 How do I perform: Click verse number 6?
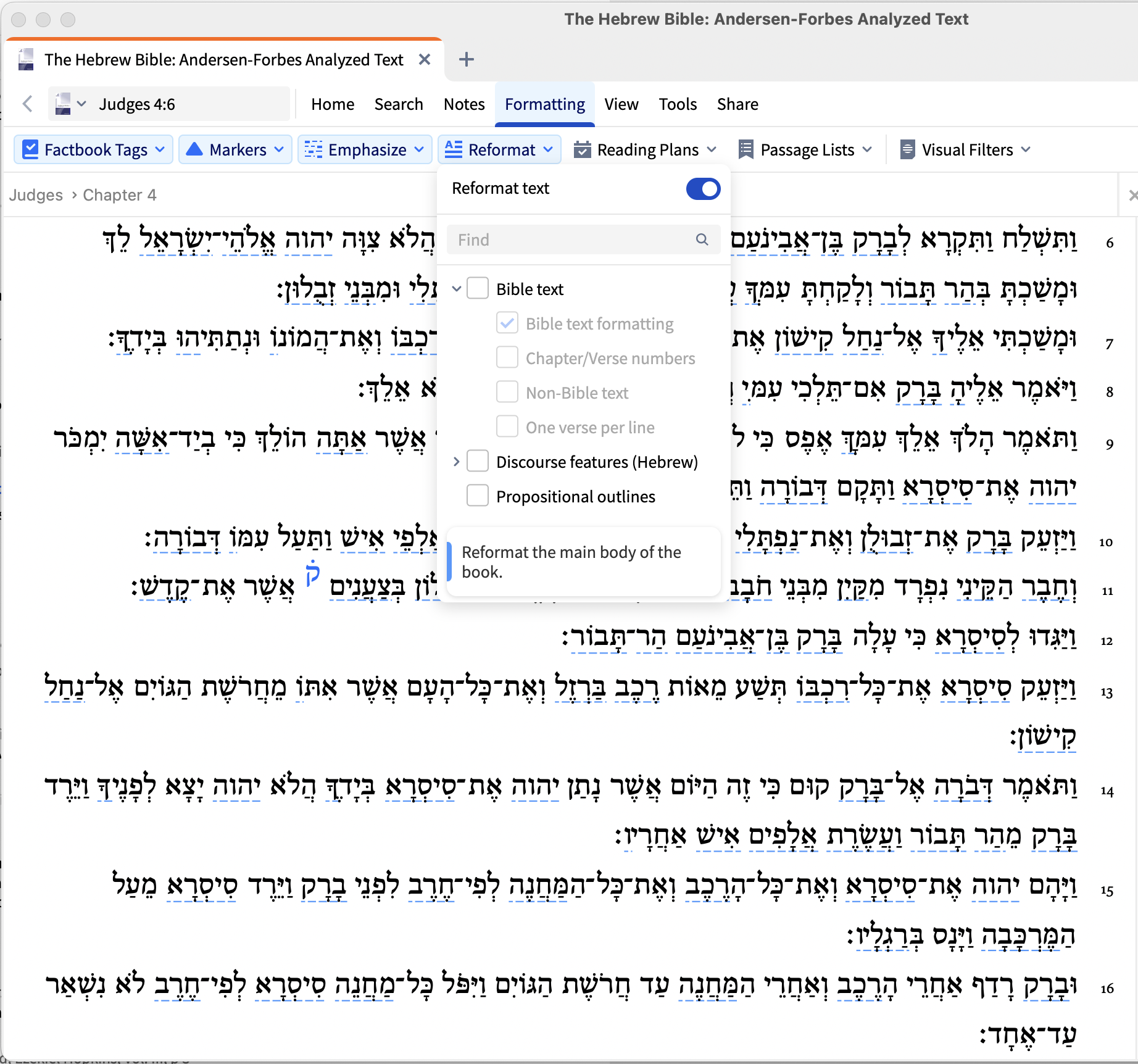point(1110,243)
